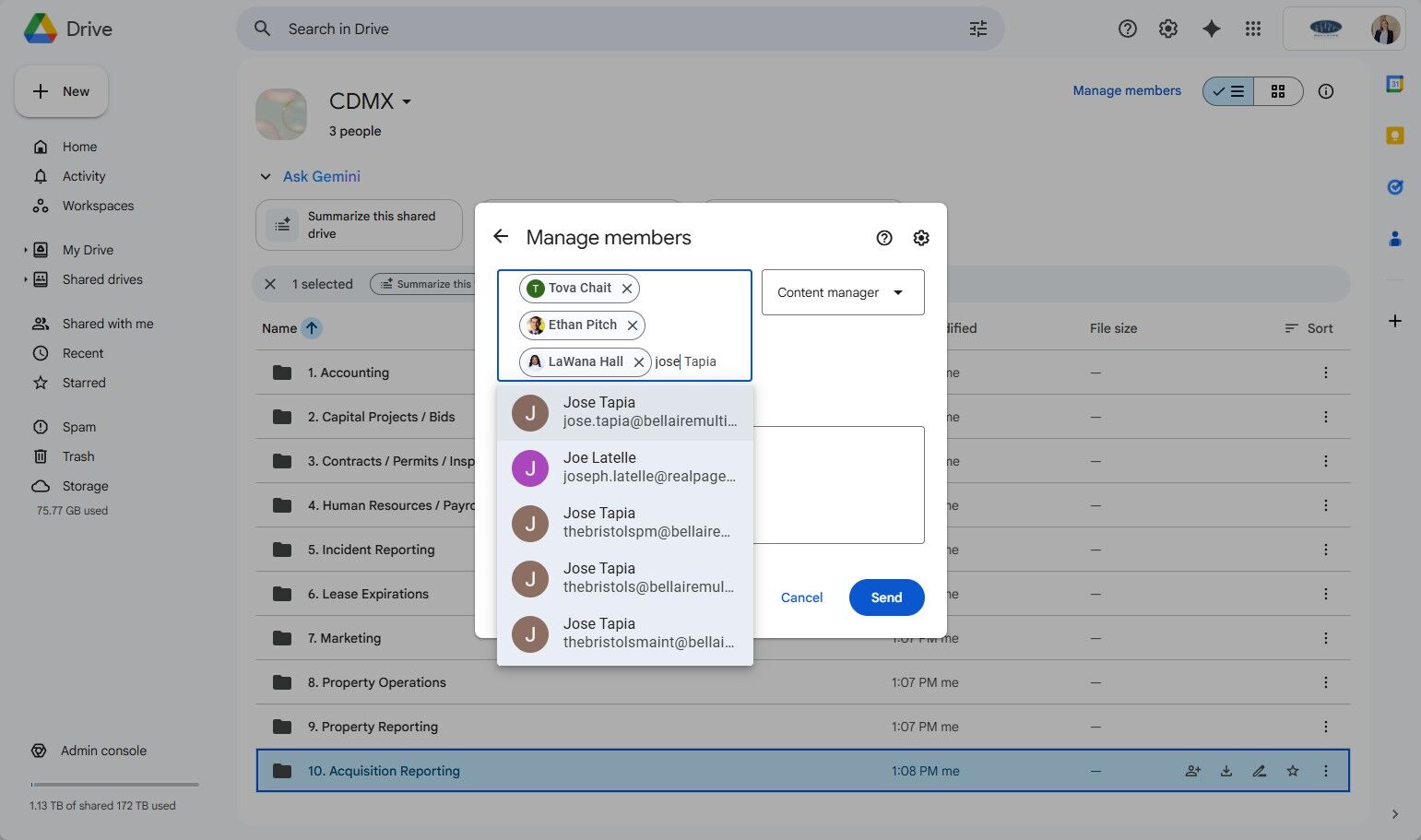This screenshot has height=840, width=1421.
Task: Cancel the Manage members dialog
Action: pyautogui.click(x=801, y=597)
